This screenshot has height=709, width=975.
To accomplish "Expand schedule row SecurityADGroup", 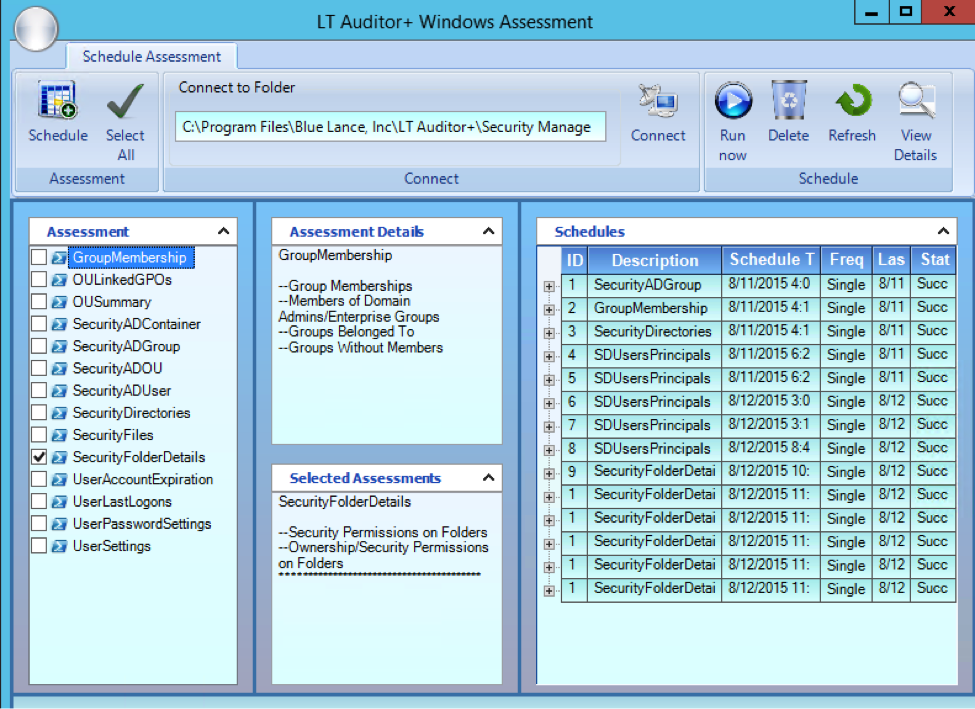I will coord(549,286).
